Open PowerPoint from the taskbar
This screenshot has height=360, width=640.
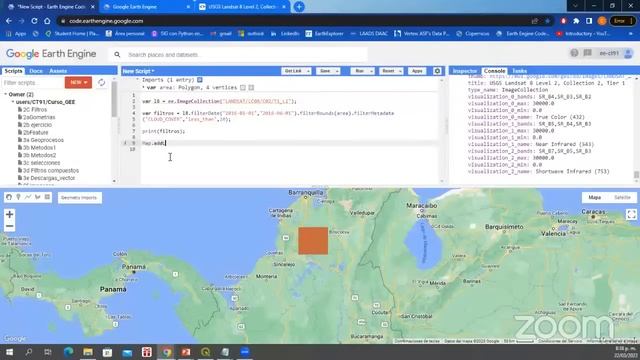point(186,352)
